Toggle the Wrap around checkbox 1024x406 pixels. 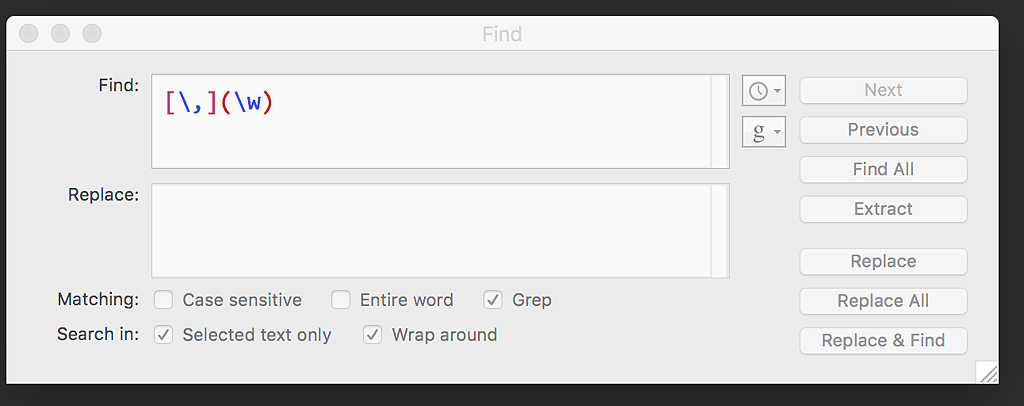[x=373, y=335]
